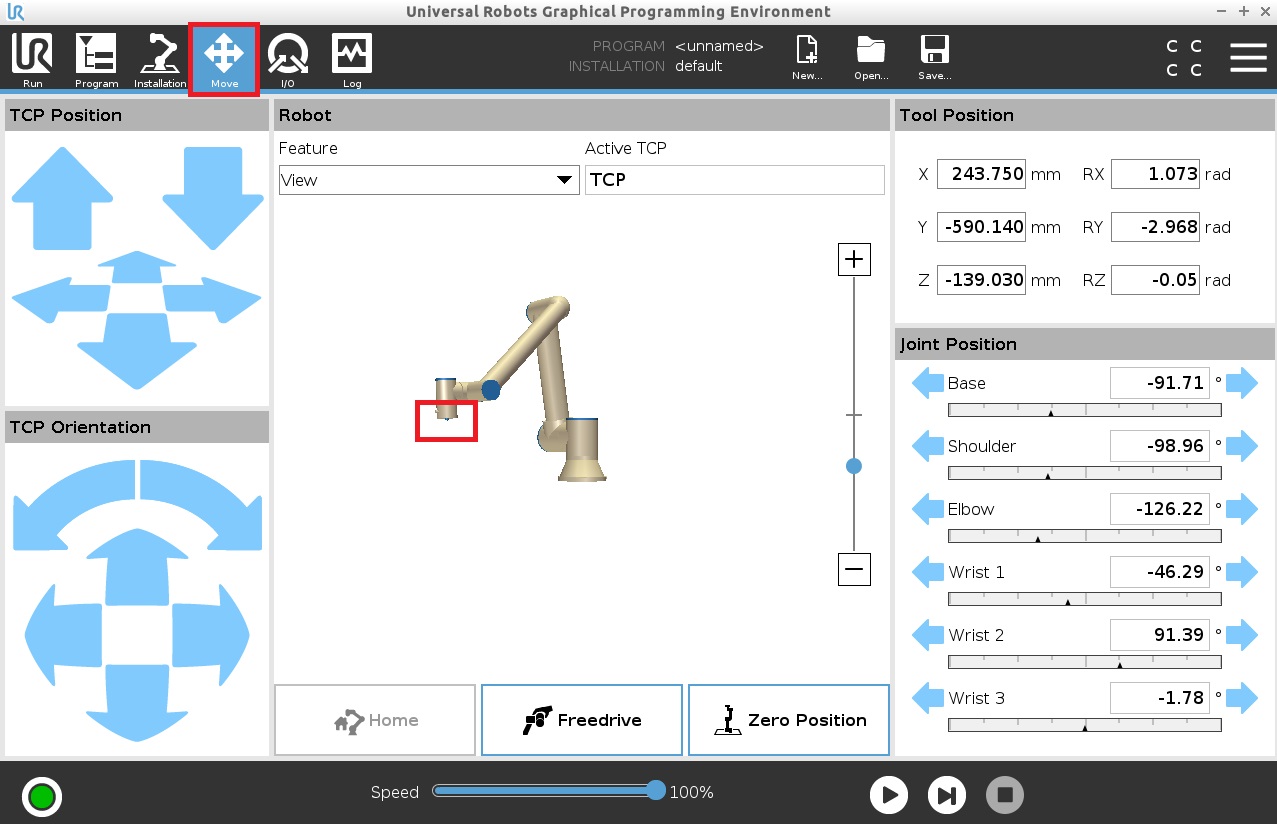Click the safety checksum CCCC display
The image size is (1277, 824).
point(1184,58)
